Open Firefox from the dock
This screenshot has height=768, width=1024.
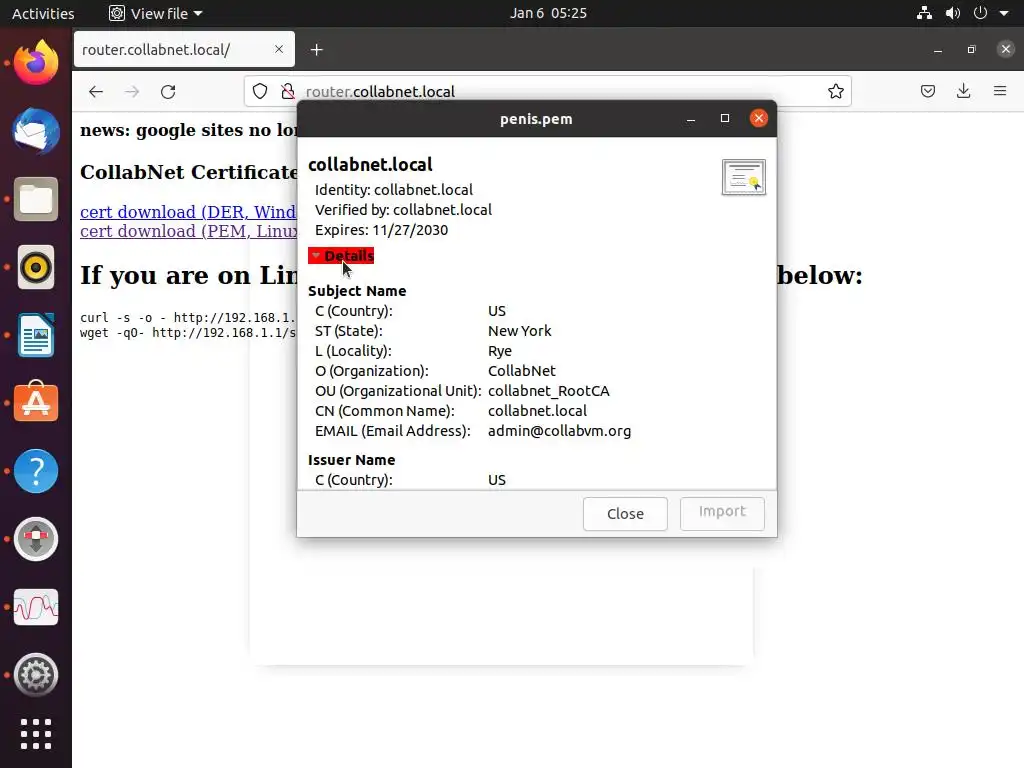point(36,63)
